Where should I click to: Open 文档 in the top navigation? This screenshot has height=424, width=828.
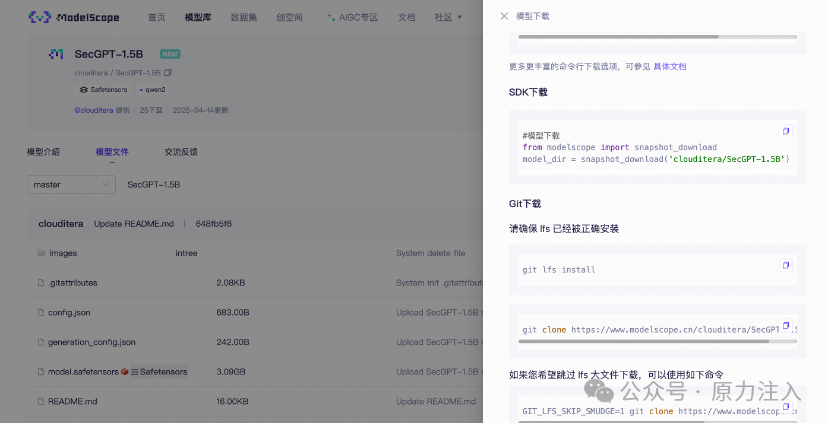(407, 17)
